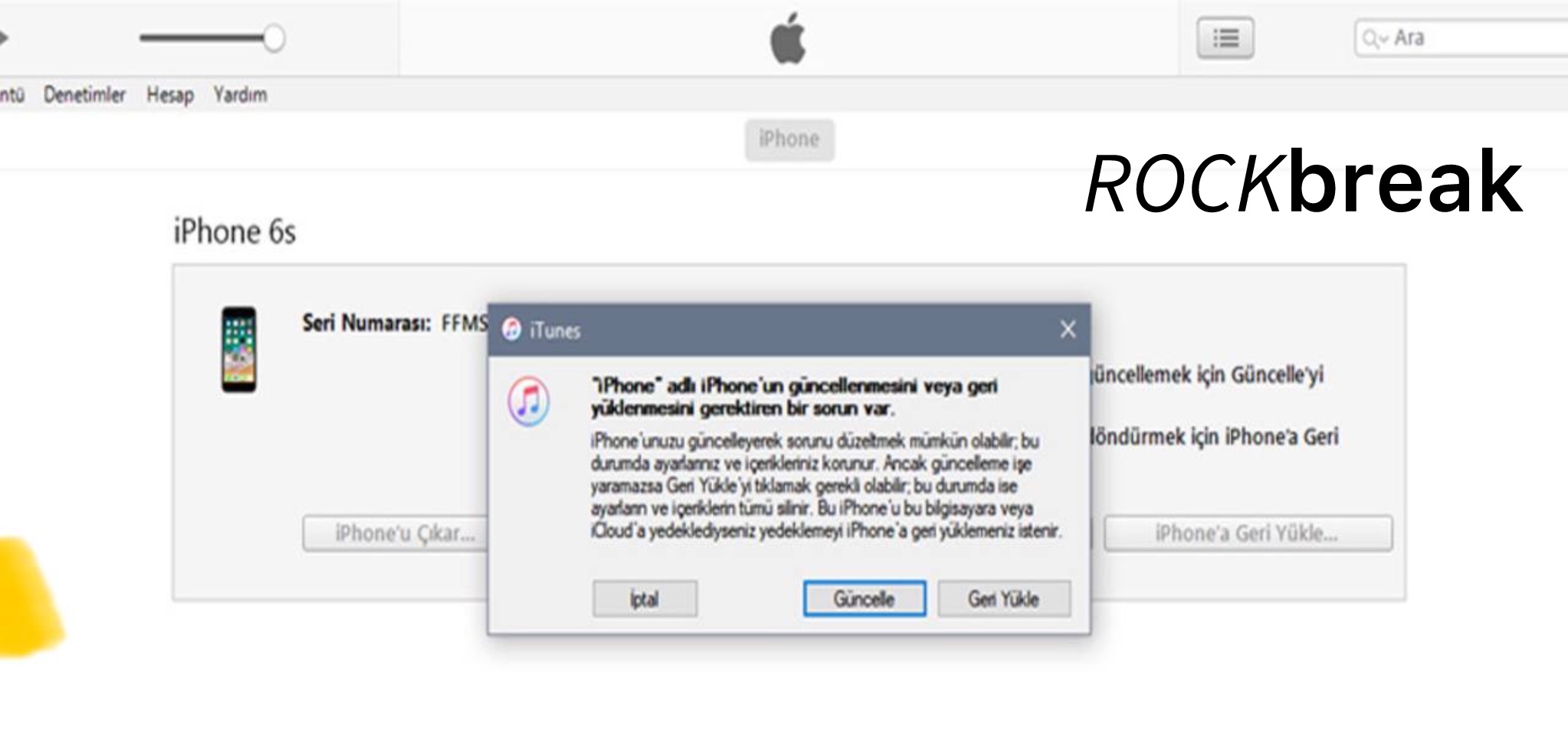The image size is (1568, 754).
Task: Open the Yardım menu
Action: pos(241,95)
